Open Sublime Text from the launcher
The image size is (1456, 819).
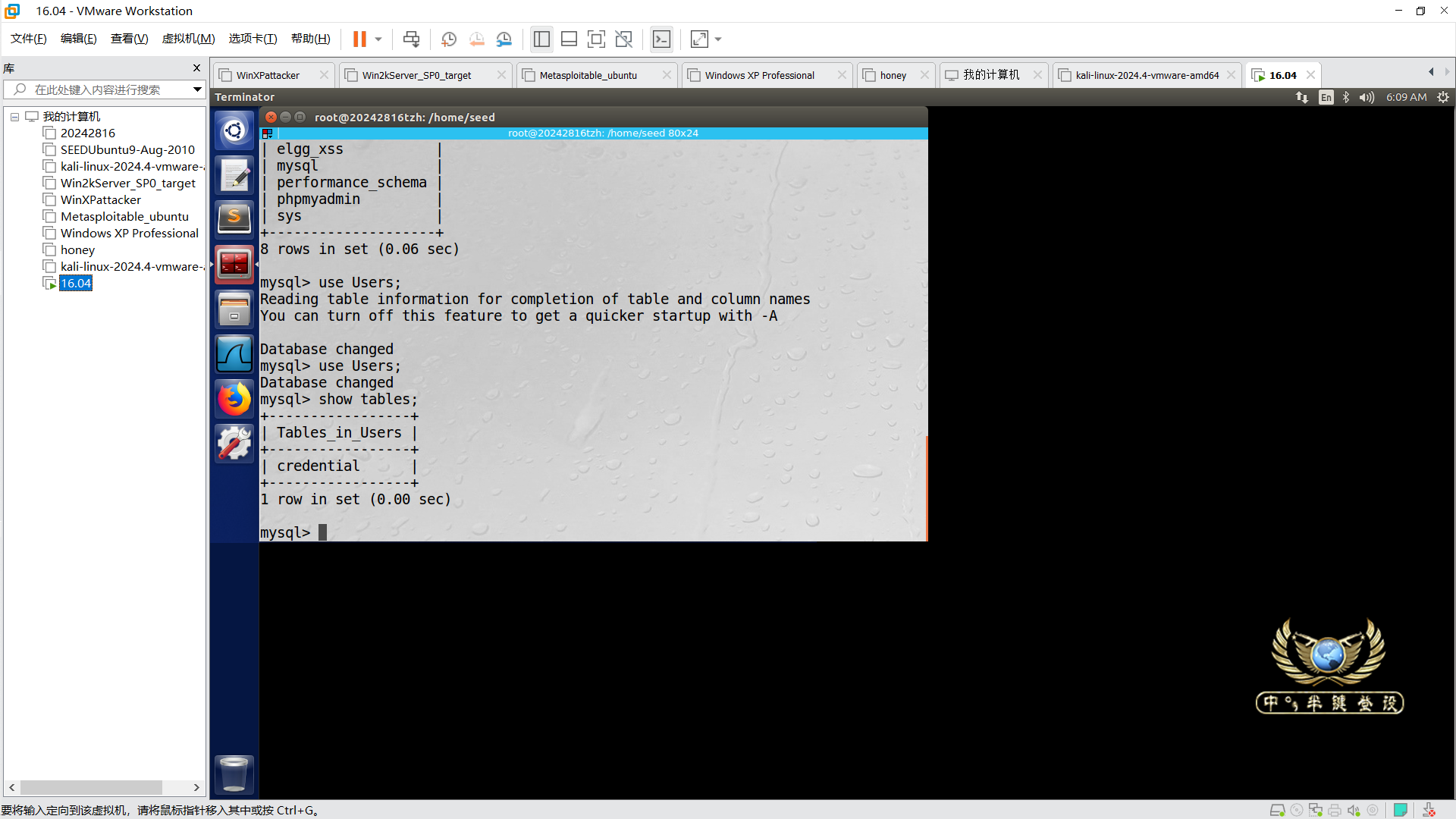pyautogui.click(x=234, y=219)
